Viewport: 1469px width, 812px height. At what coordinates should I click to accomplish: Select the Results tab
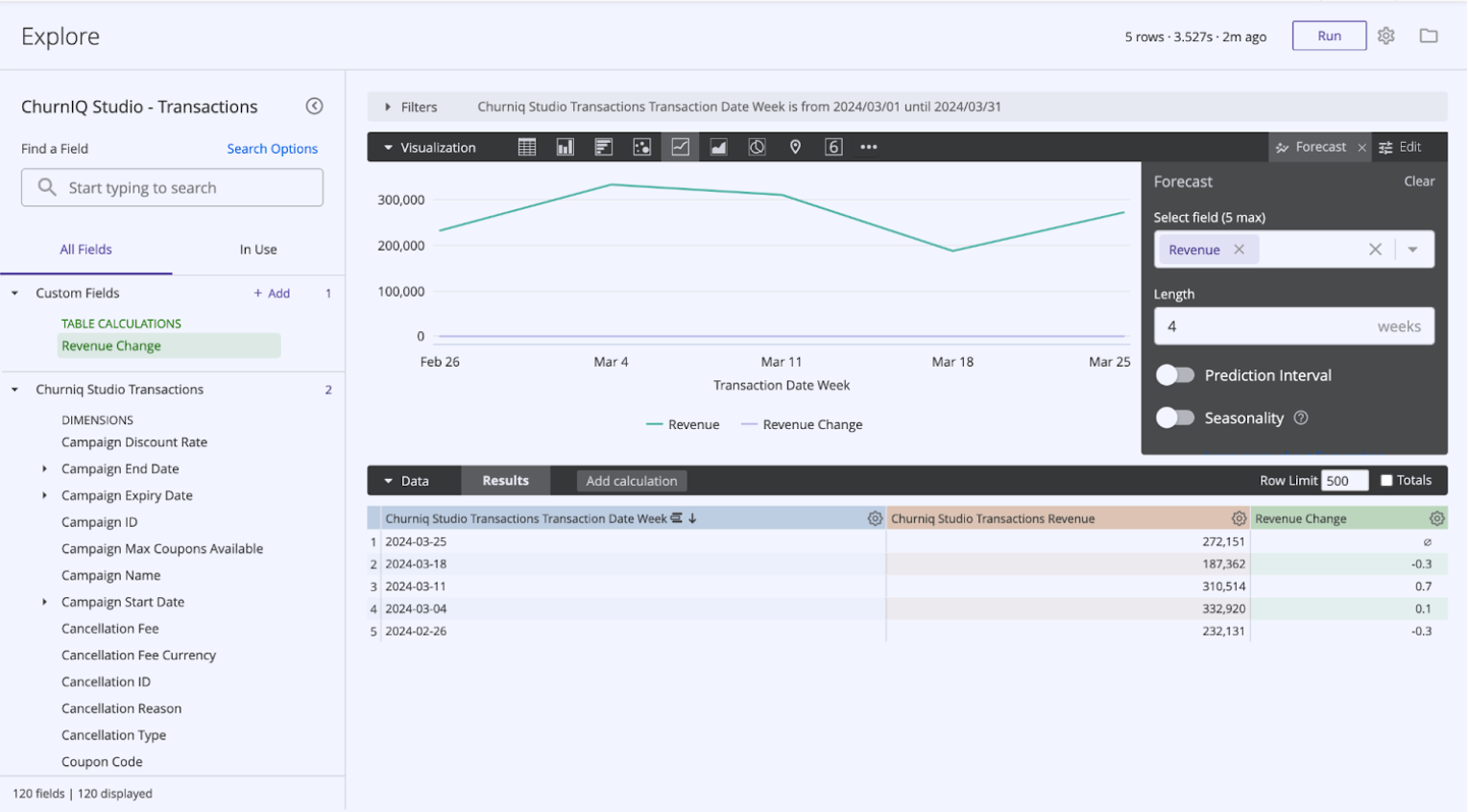coord(506,481)
